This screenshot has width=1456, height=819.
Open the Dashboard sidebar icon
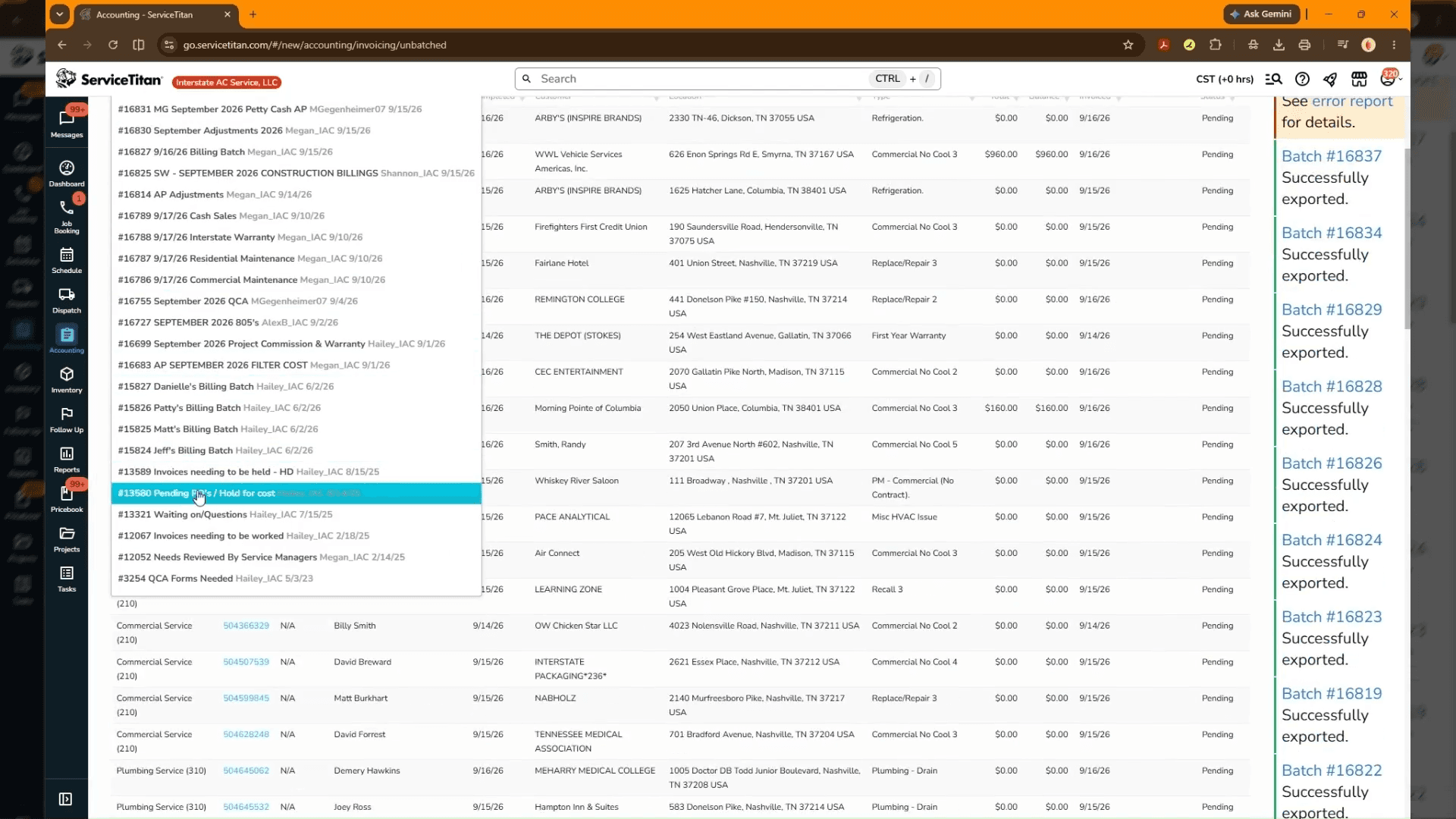[67, 173]
